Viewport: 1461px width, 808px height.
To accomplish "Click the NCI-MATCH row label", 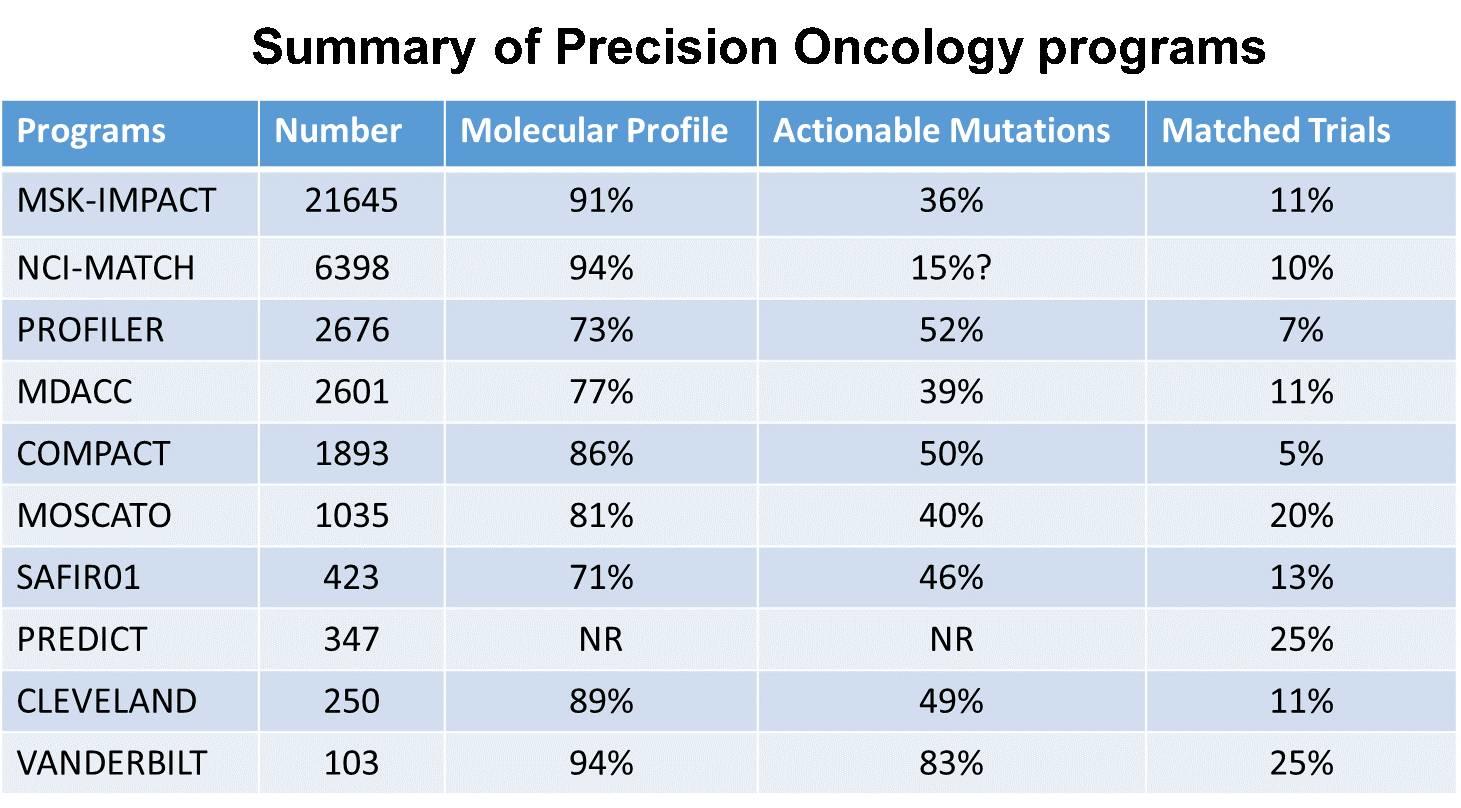I will click(106, 268).
